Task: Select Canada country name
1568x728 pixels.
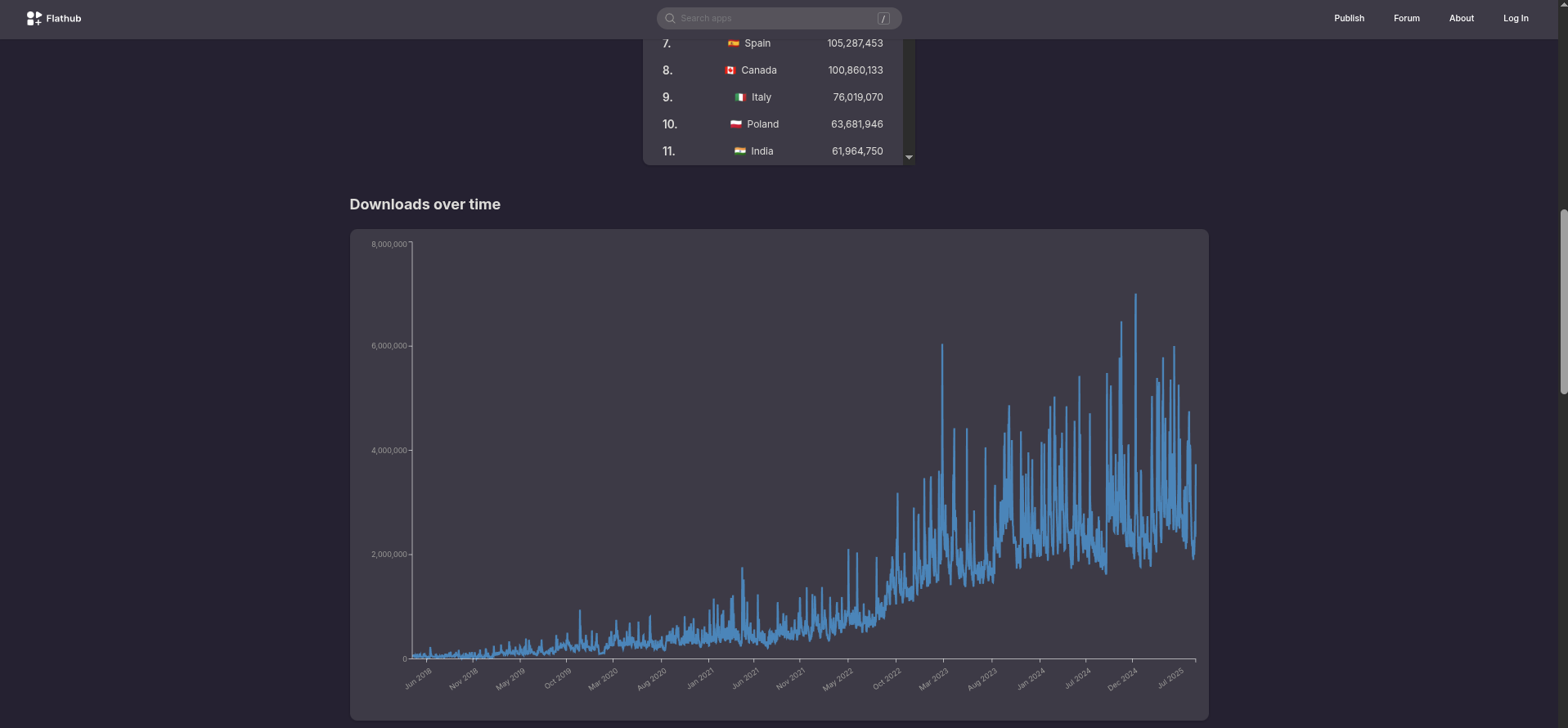Action: [759, 70]
